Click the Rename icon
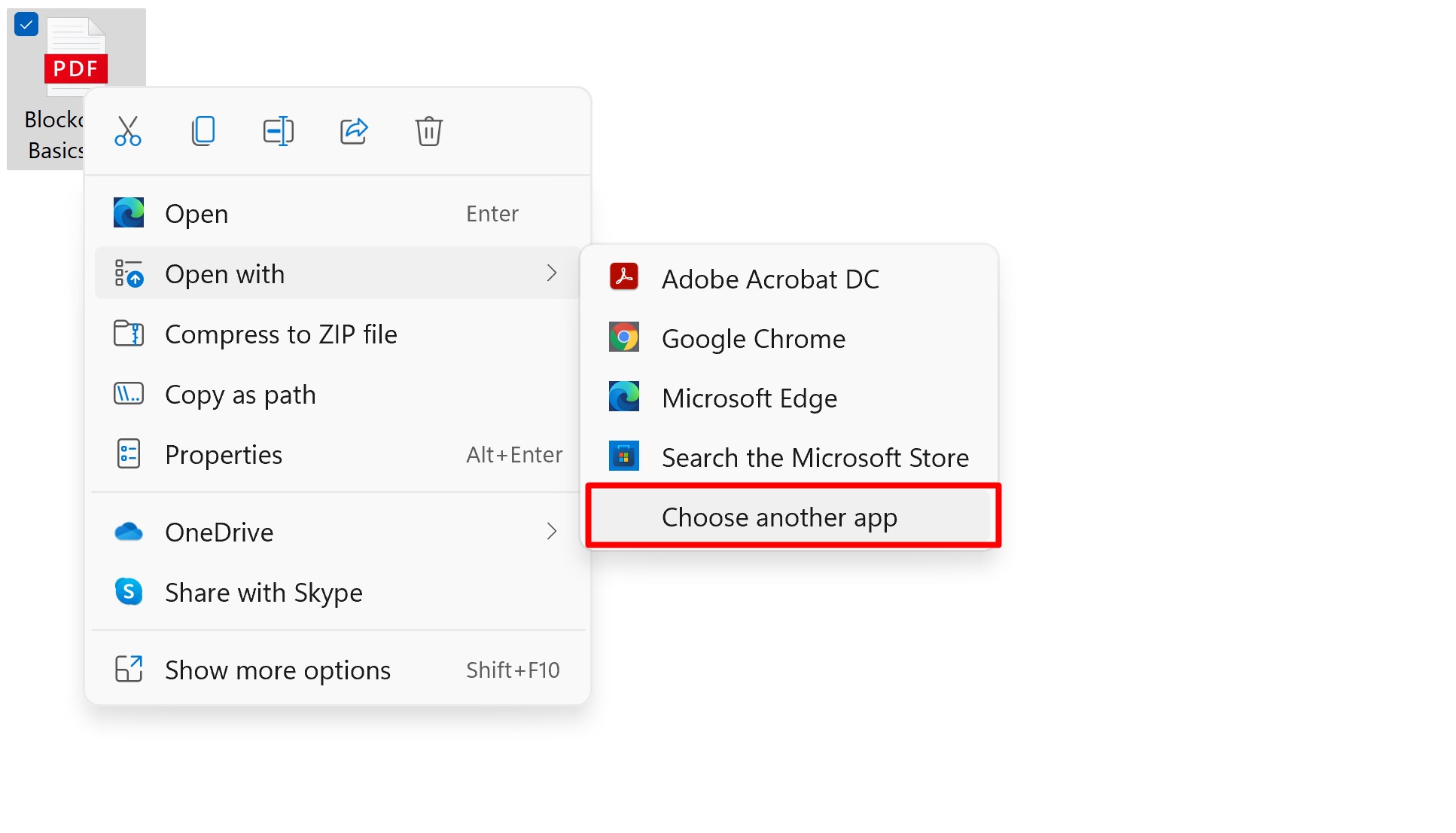The height and width of the screenshot is (833, 1456). pos(278,131)
